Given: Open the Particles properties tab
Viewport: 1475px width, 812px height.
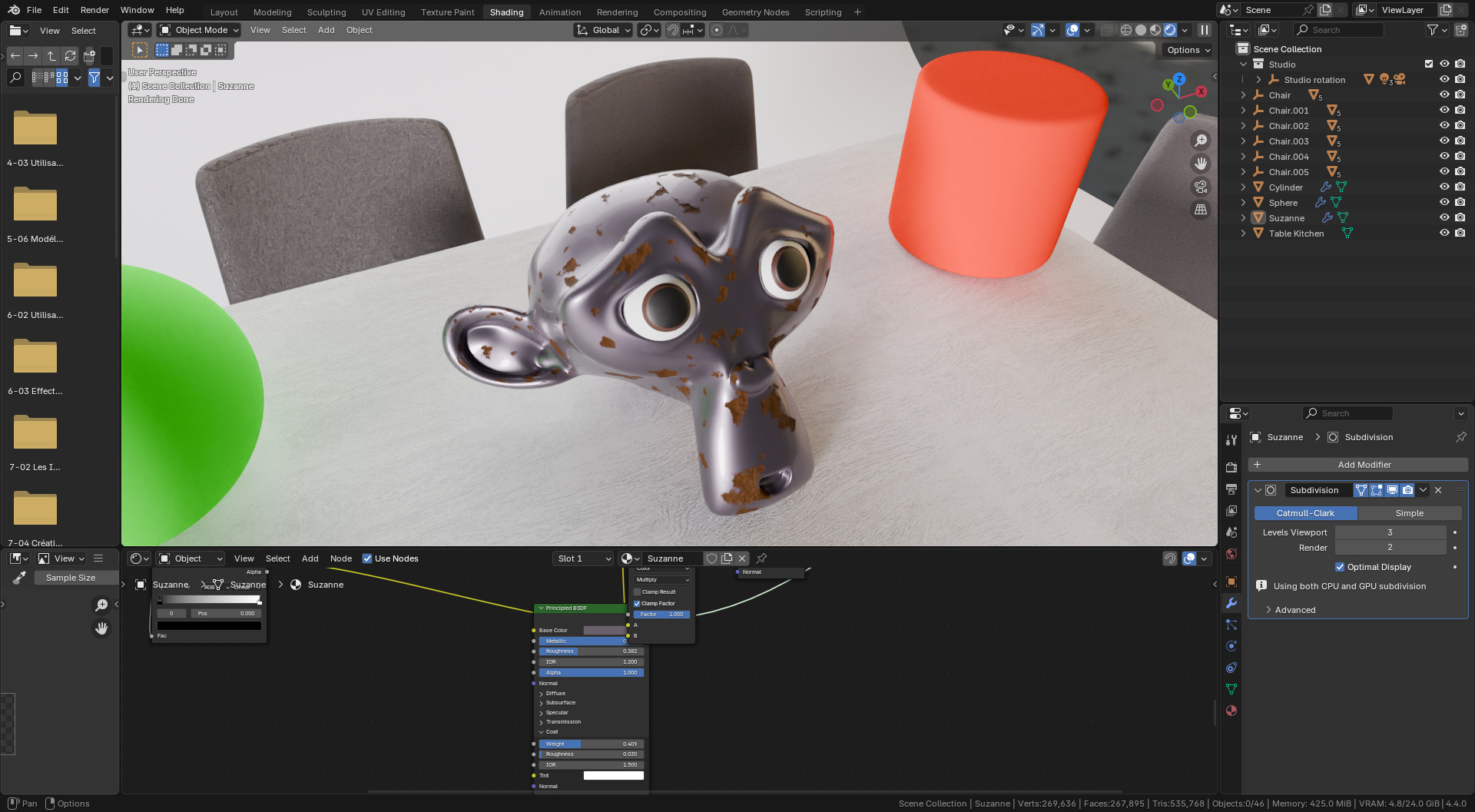Looking at the screenshot, I should tap(1231, 625).
